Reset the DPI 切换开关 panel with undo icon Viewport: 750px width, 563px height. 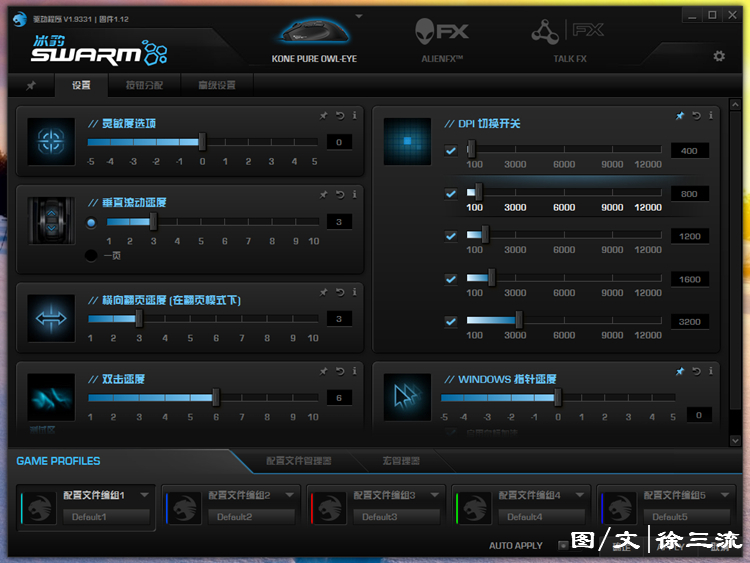click(x=695, y=116)
